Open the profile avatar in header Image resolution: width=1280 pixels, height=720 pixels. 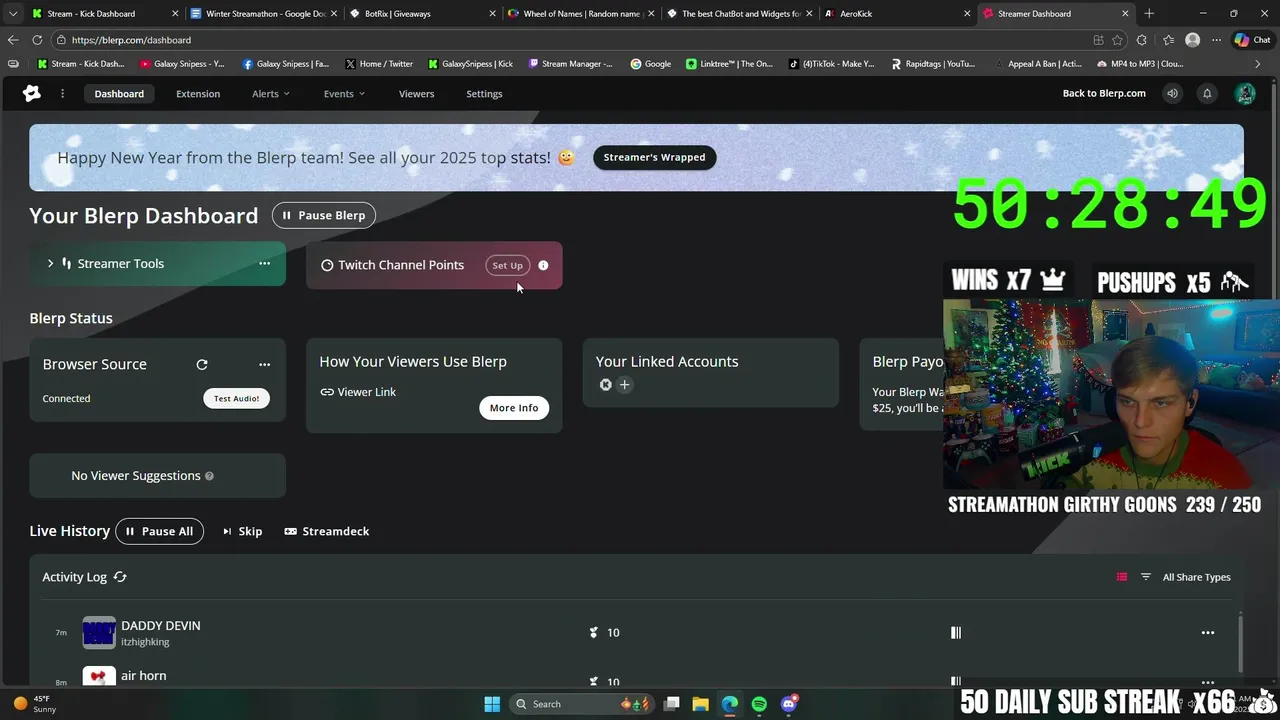pos(1245,93)
